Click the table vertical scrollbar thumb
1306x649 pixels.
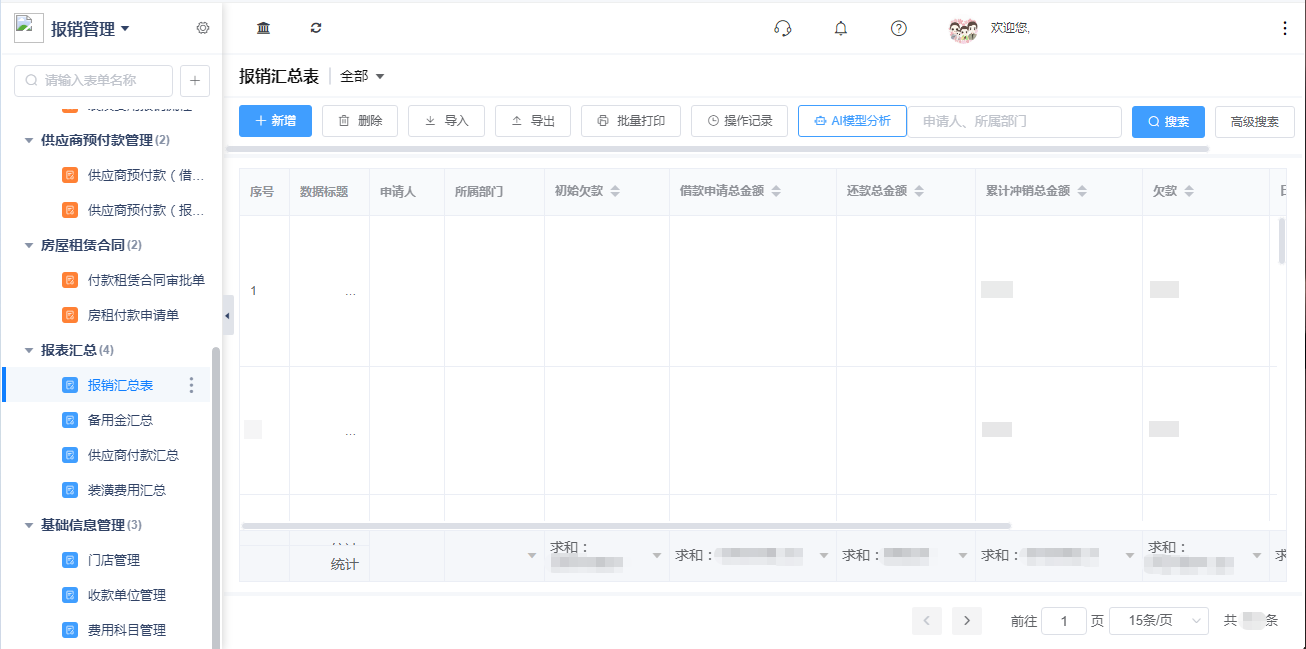1282,240
